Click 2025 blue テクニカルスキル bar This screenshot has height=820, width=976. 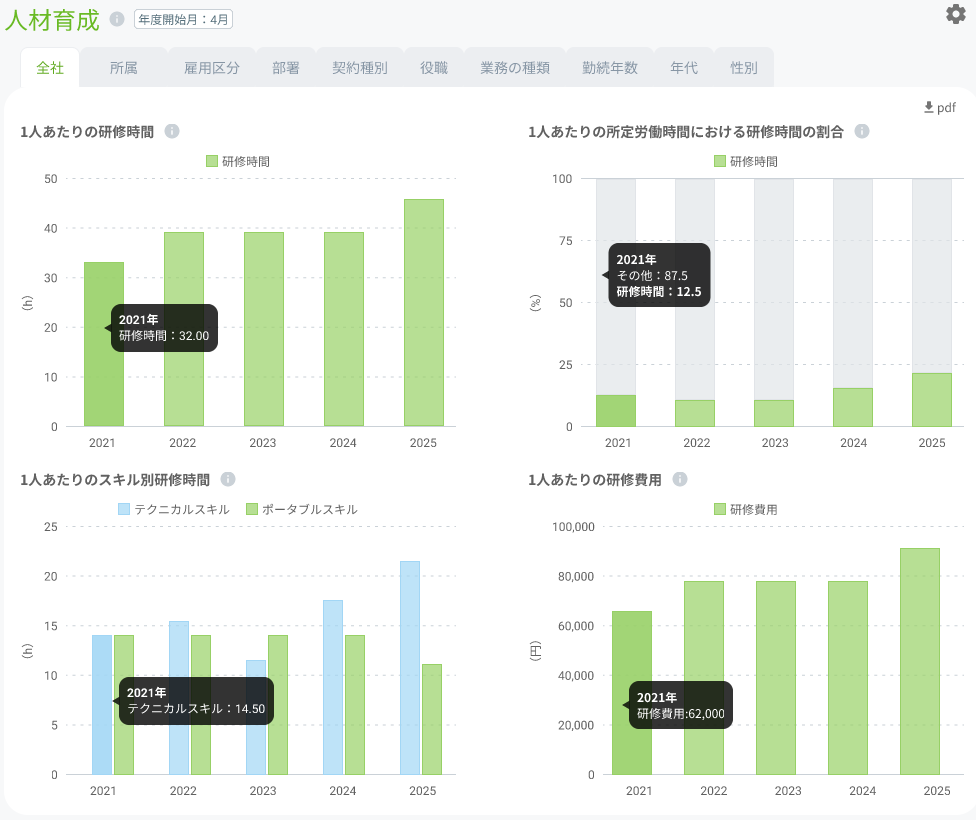tap(410, 668)
